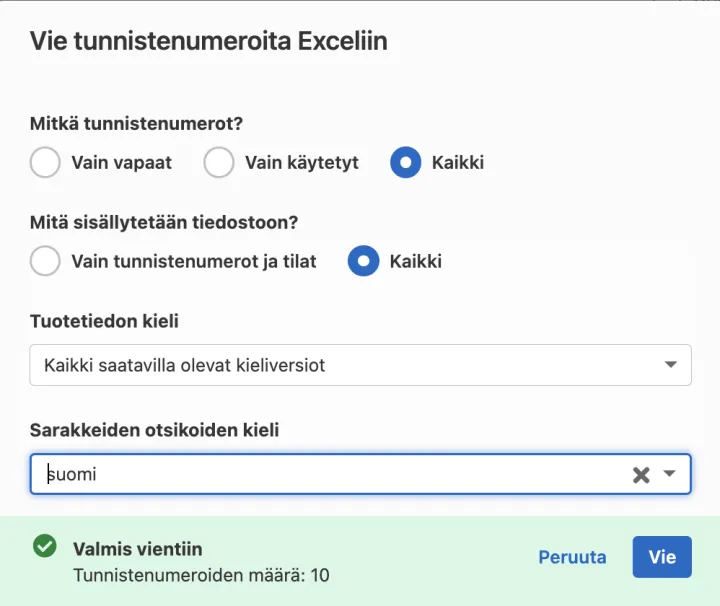Pick Vain tunnistenumerot ja tilat option
This screenshot has width=720, height=606.
(46, 261)
